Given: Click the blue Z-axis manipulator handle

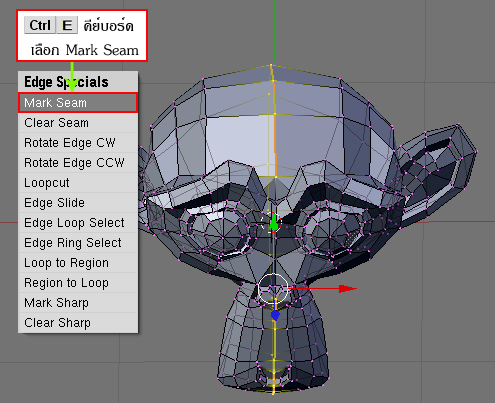Looking at the screenshot, I should pyautogui.click(x=275, y=315).
